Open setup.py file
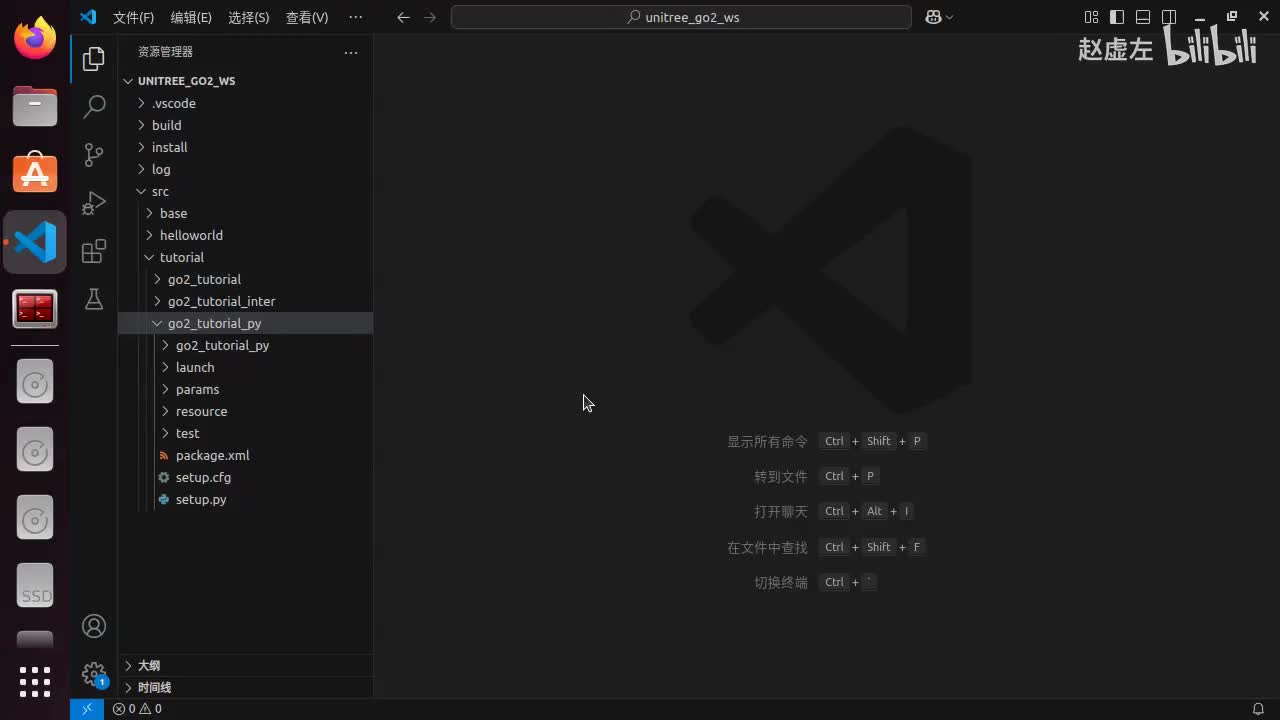The image size is (1280, 720). coord(245,499)
